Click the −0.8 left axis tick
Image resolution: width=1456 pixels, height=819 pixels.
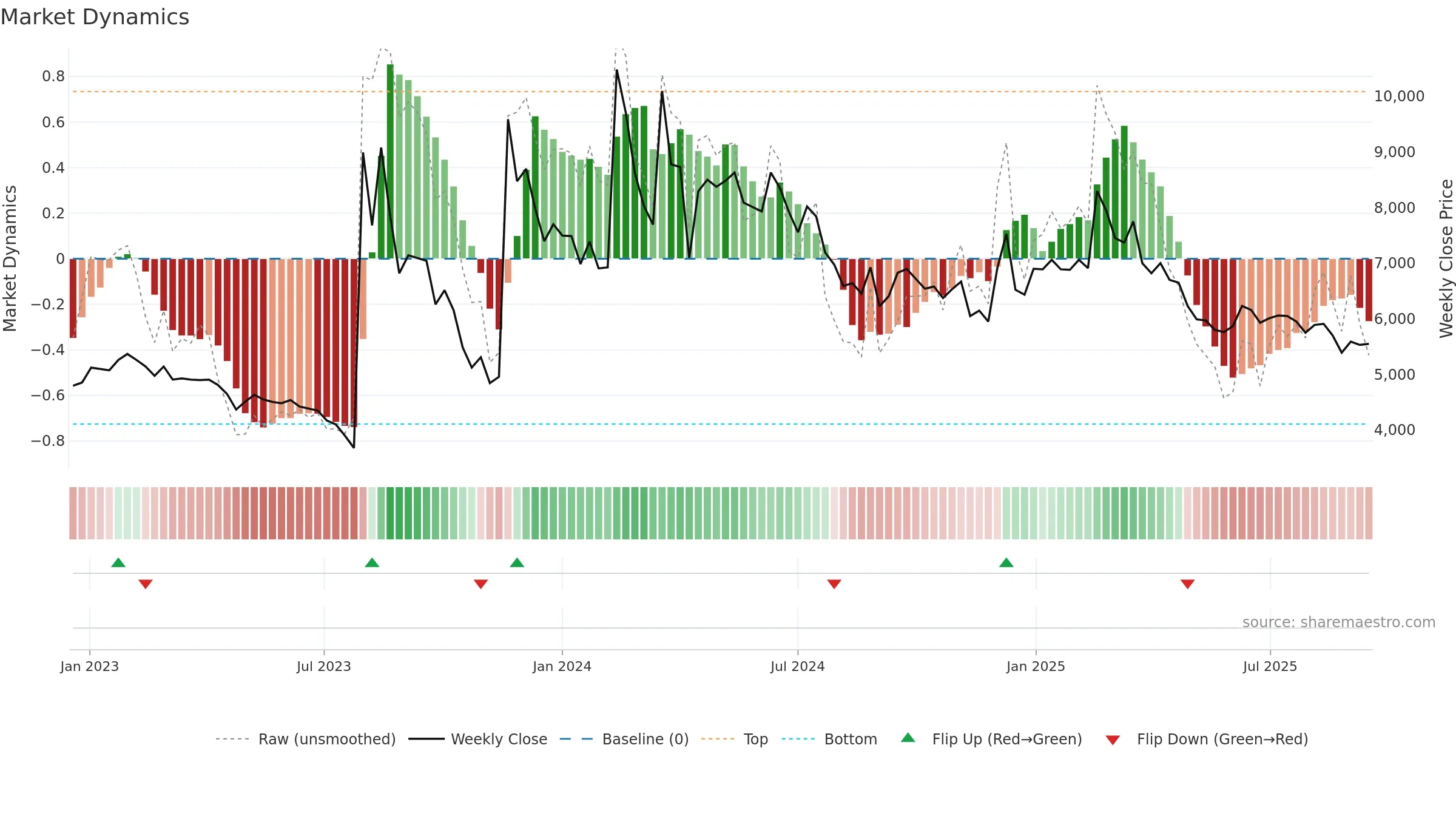pyautogui.click(x=48, y=440)
